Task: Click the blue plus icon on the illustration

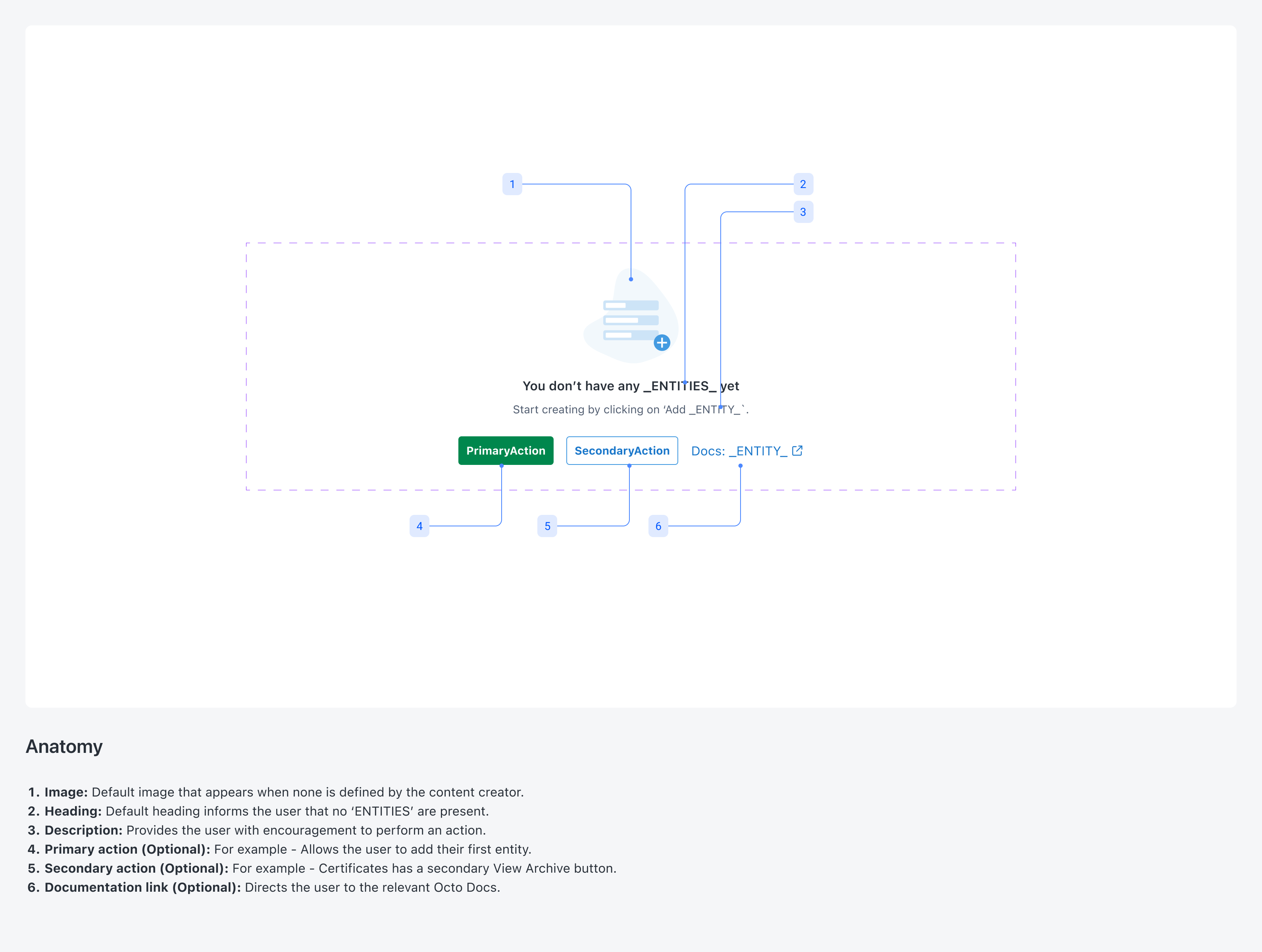Action: point(662,343)
